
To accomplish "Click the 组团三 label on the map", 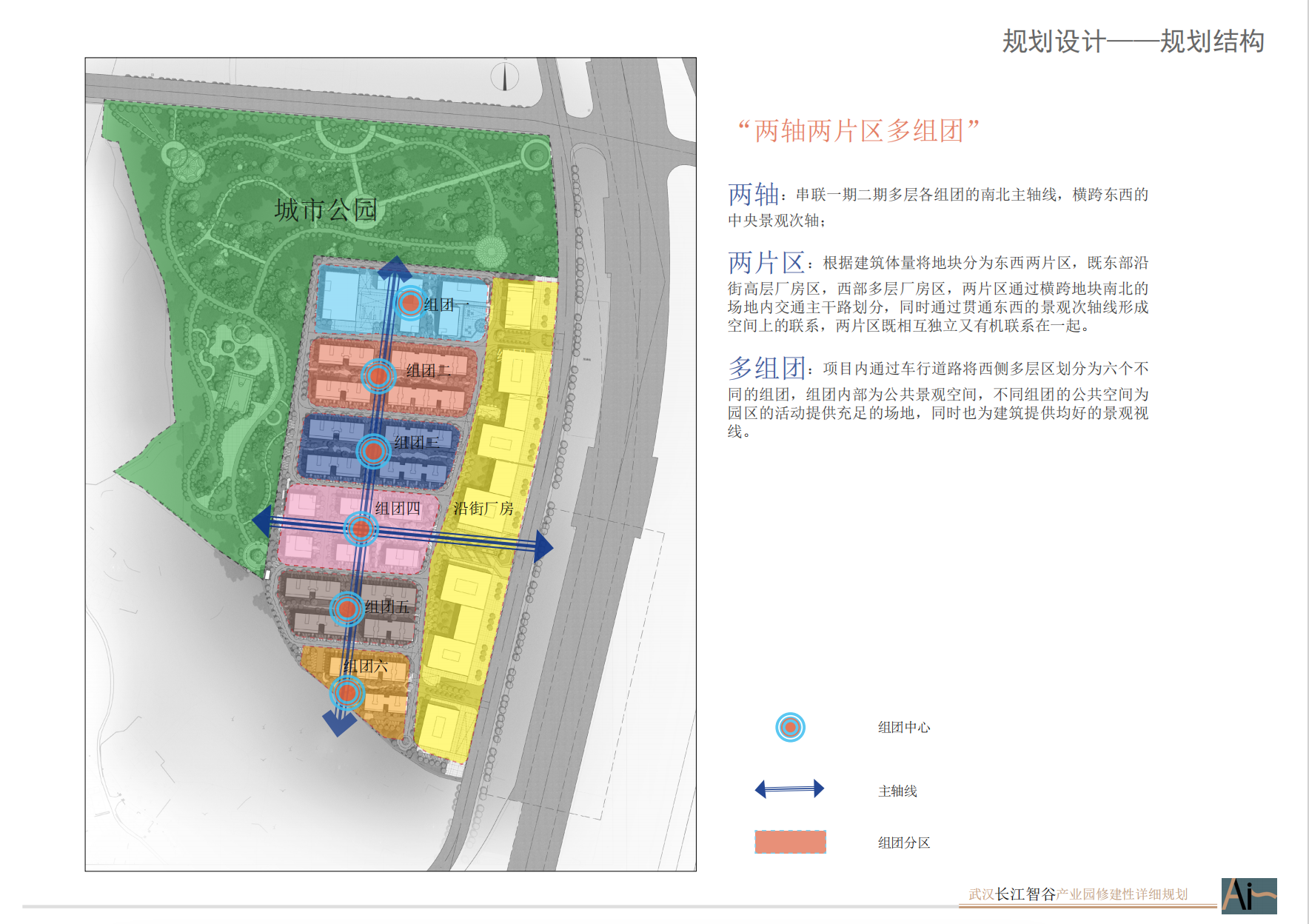I will click(x=416, y=443).
